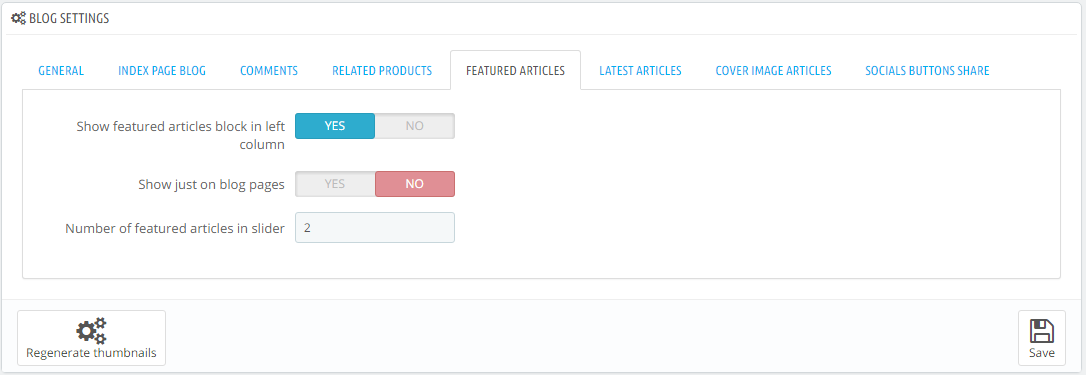Select the Featured Articles tab

tap(515, 71)
